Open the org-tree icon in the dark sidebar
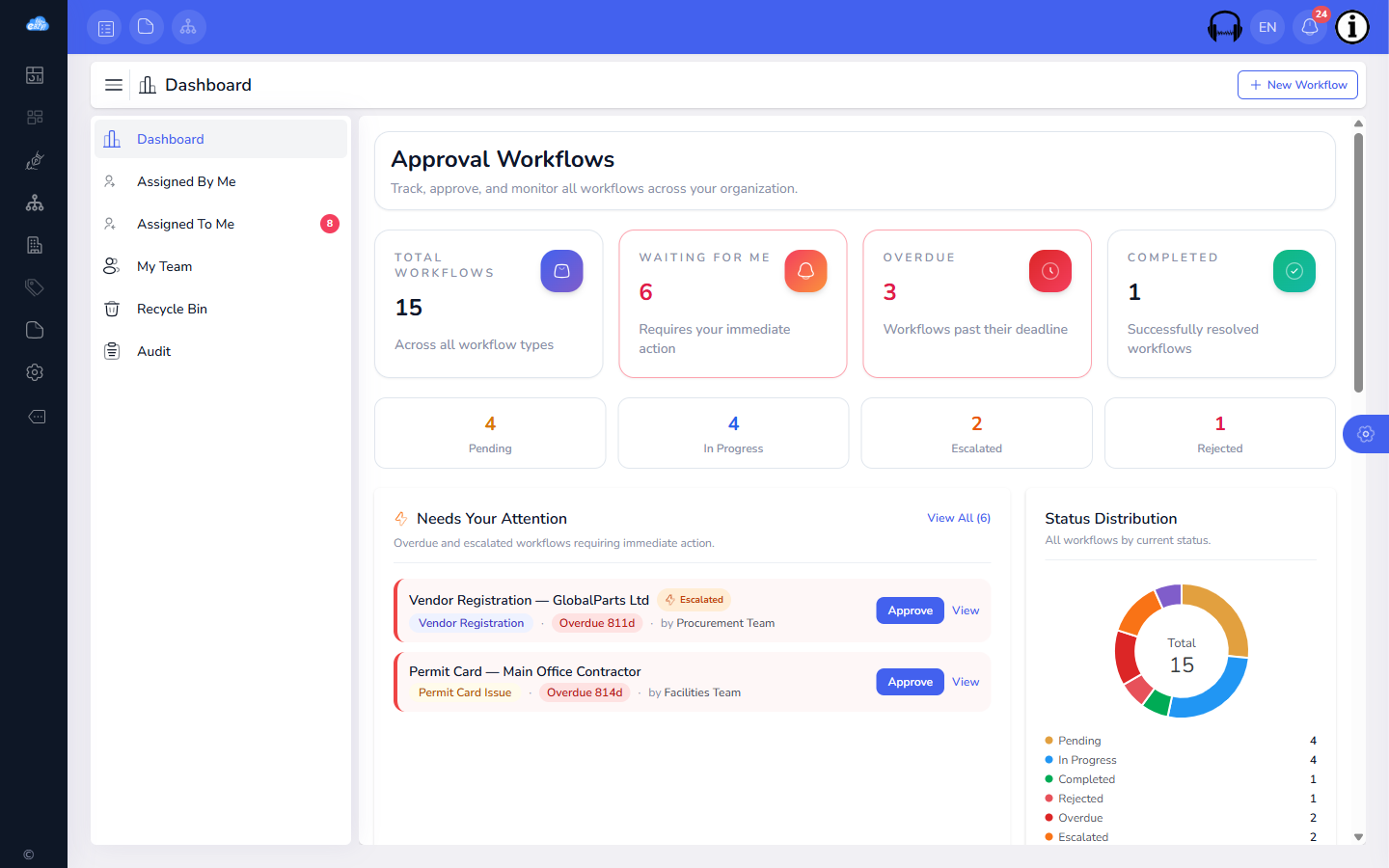1389x868 pixels. click(35, 203)
